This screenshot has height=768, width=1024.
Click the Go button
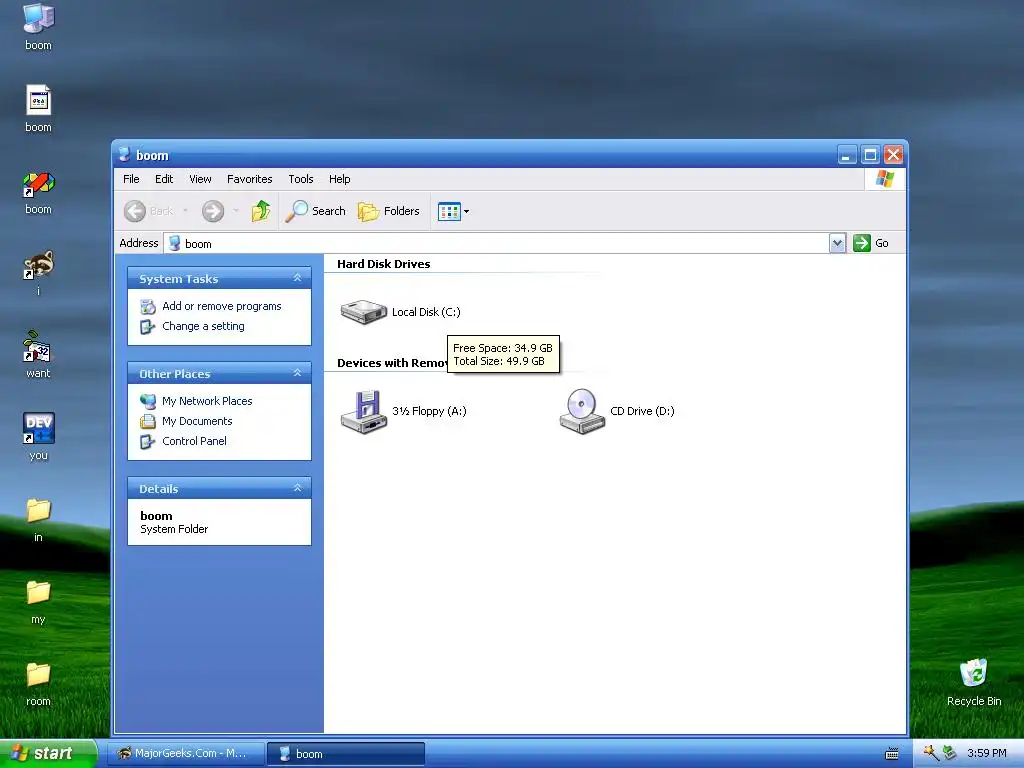871,243
